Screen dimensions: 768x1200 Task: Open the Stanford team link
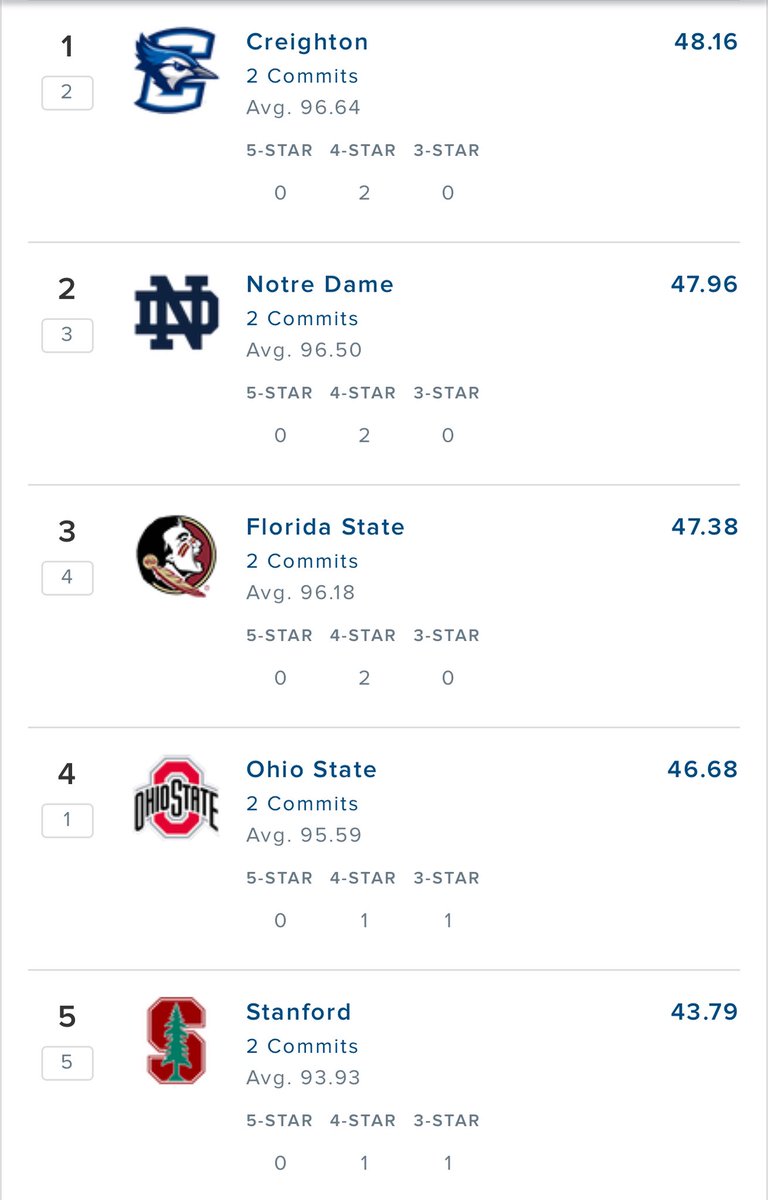[299, 1012]
